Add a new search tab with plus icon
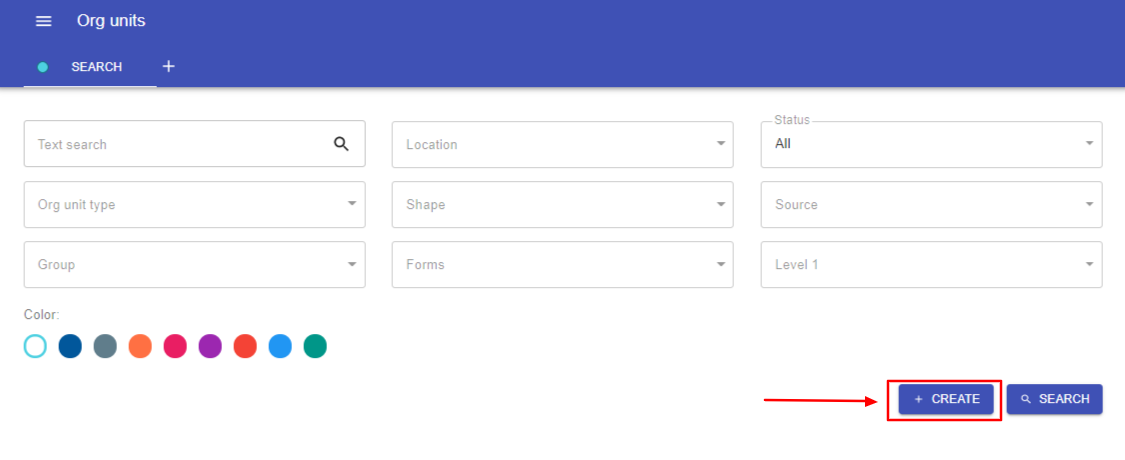The width and height of the screenshot is (1125, 460). pyautogui.click(x=169, y=67)
